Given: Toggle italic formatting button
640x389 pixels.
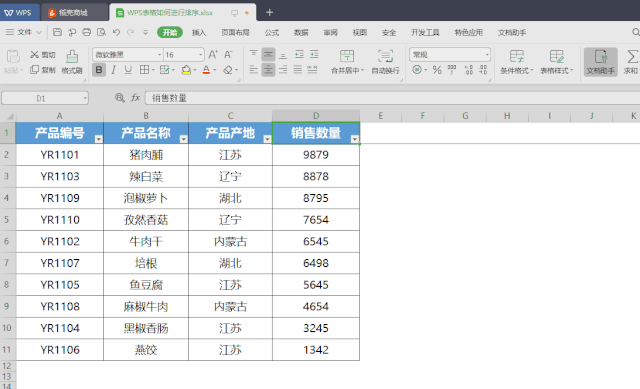Looking at the screenshot, I should [x=114, y=70].
